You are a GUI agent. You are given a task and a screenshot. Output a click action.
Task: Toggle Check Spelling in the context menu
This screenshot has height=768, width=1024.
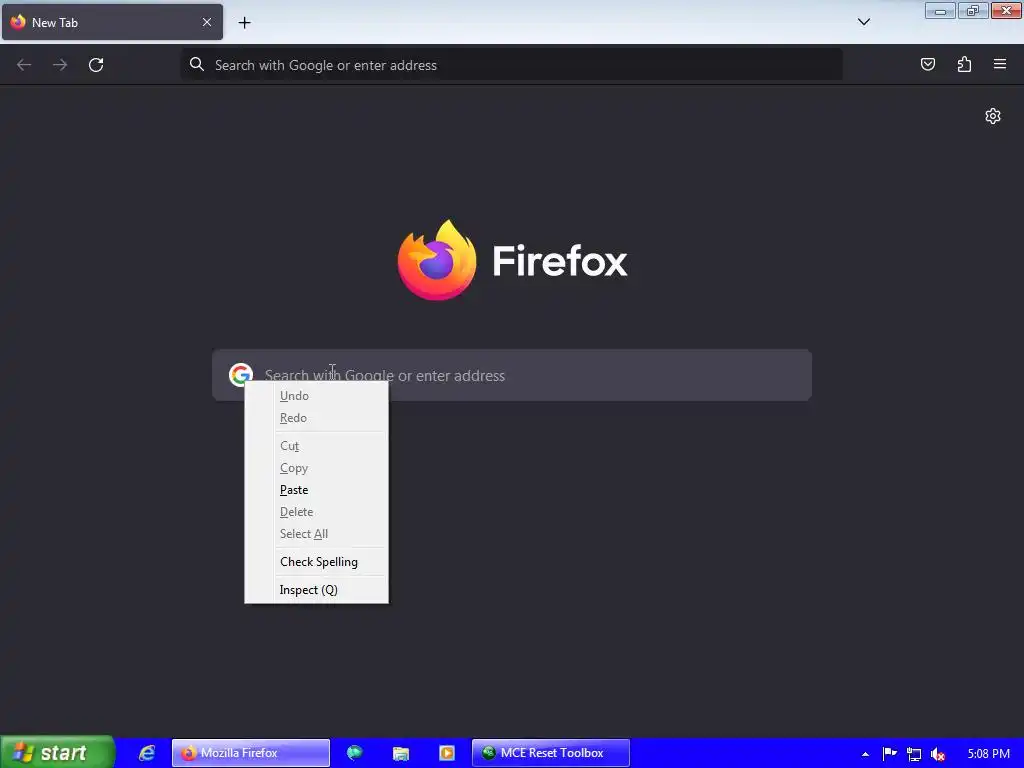click(317, 562)
